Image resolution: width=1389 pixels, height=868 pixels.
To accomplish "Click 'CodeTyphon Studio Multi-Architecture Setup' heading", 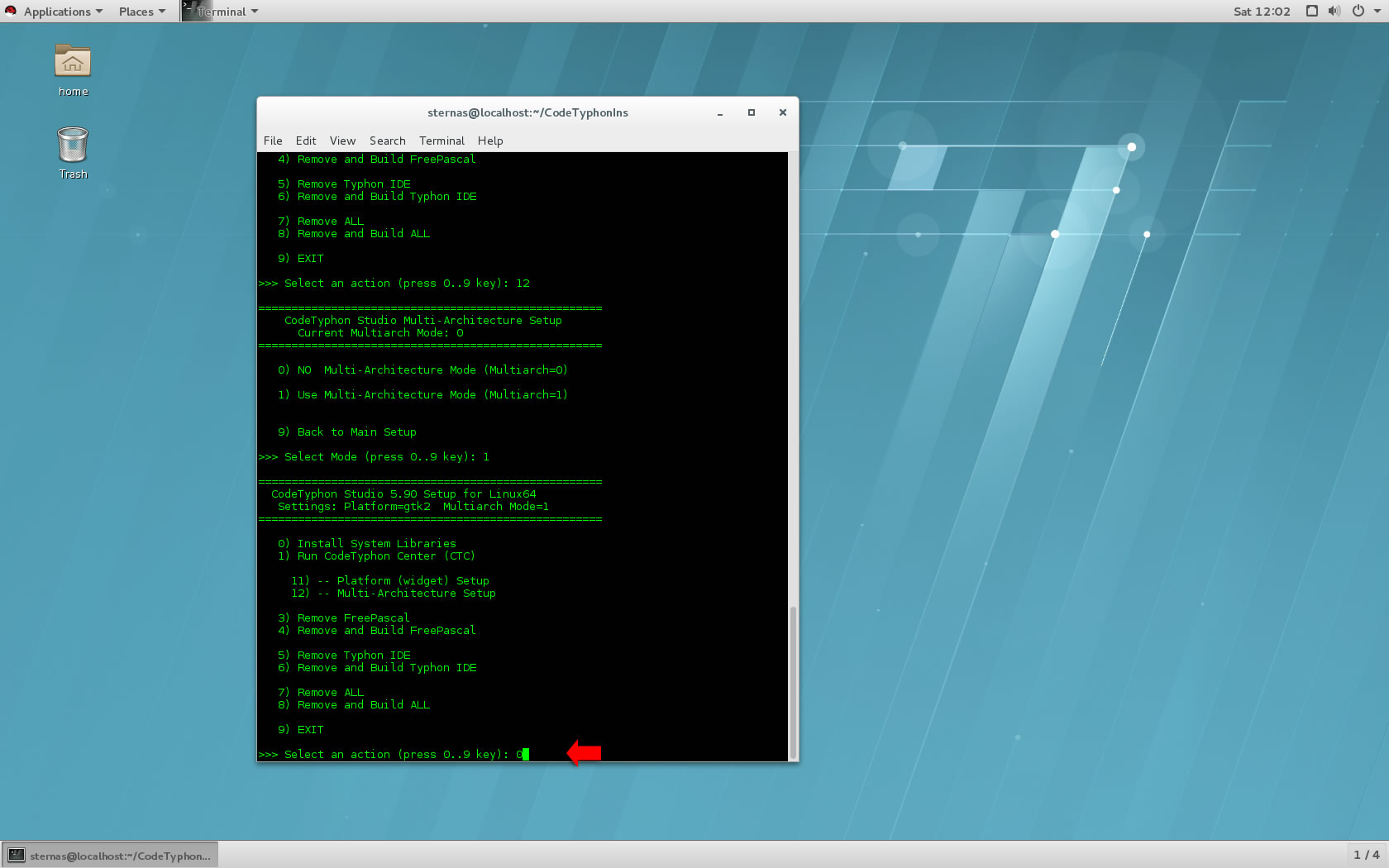I will 423,320.
